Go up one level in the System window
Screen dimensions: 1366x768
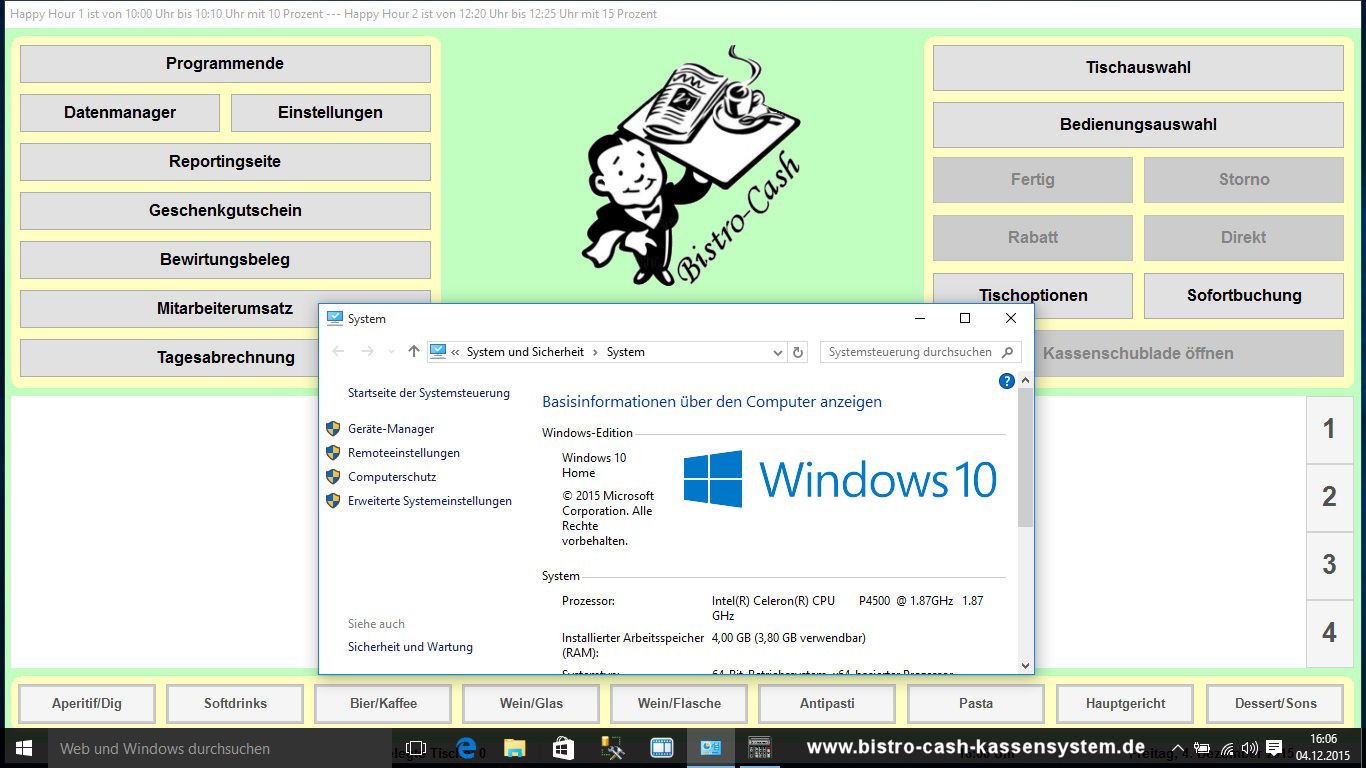(x=414, y=352)
